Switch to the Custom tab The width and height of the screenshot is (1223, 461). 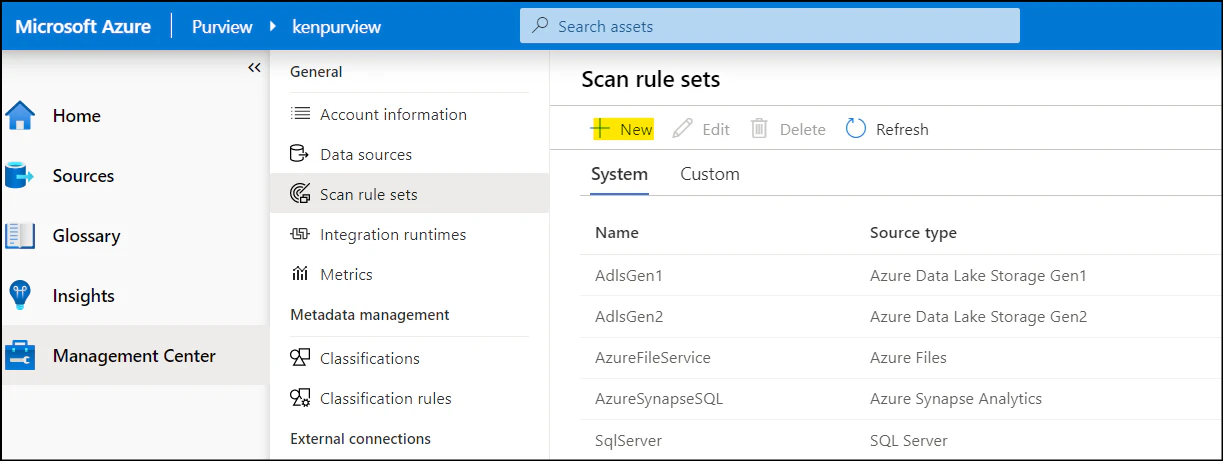tap(710, 174)
